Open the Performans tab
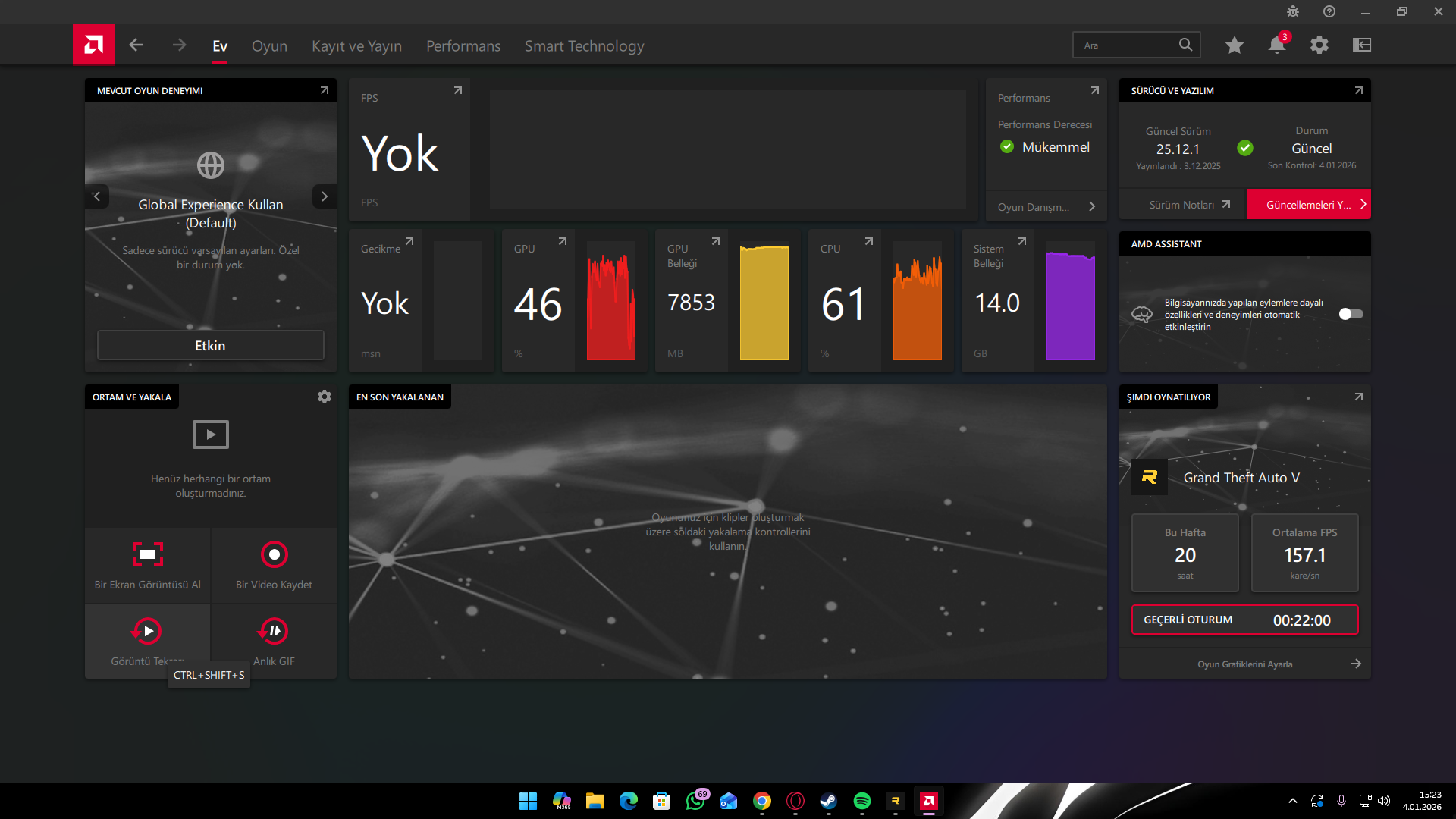The width and height of the screenshot is (1456, 819). click(x=463, y=46)
